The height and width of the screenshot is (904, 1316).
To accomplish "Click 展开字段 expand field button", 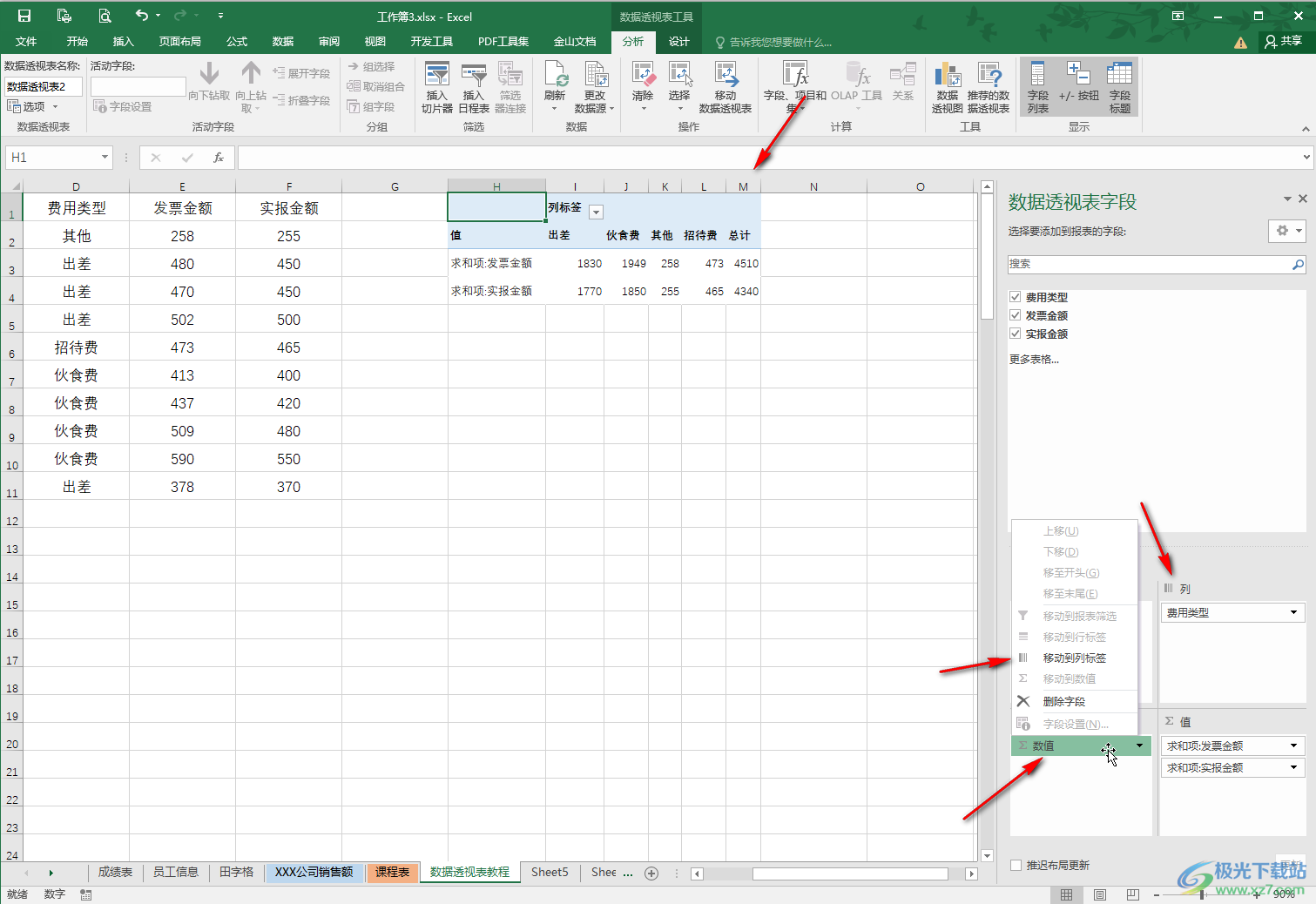I will coord(301,73).
